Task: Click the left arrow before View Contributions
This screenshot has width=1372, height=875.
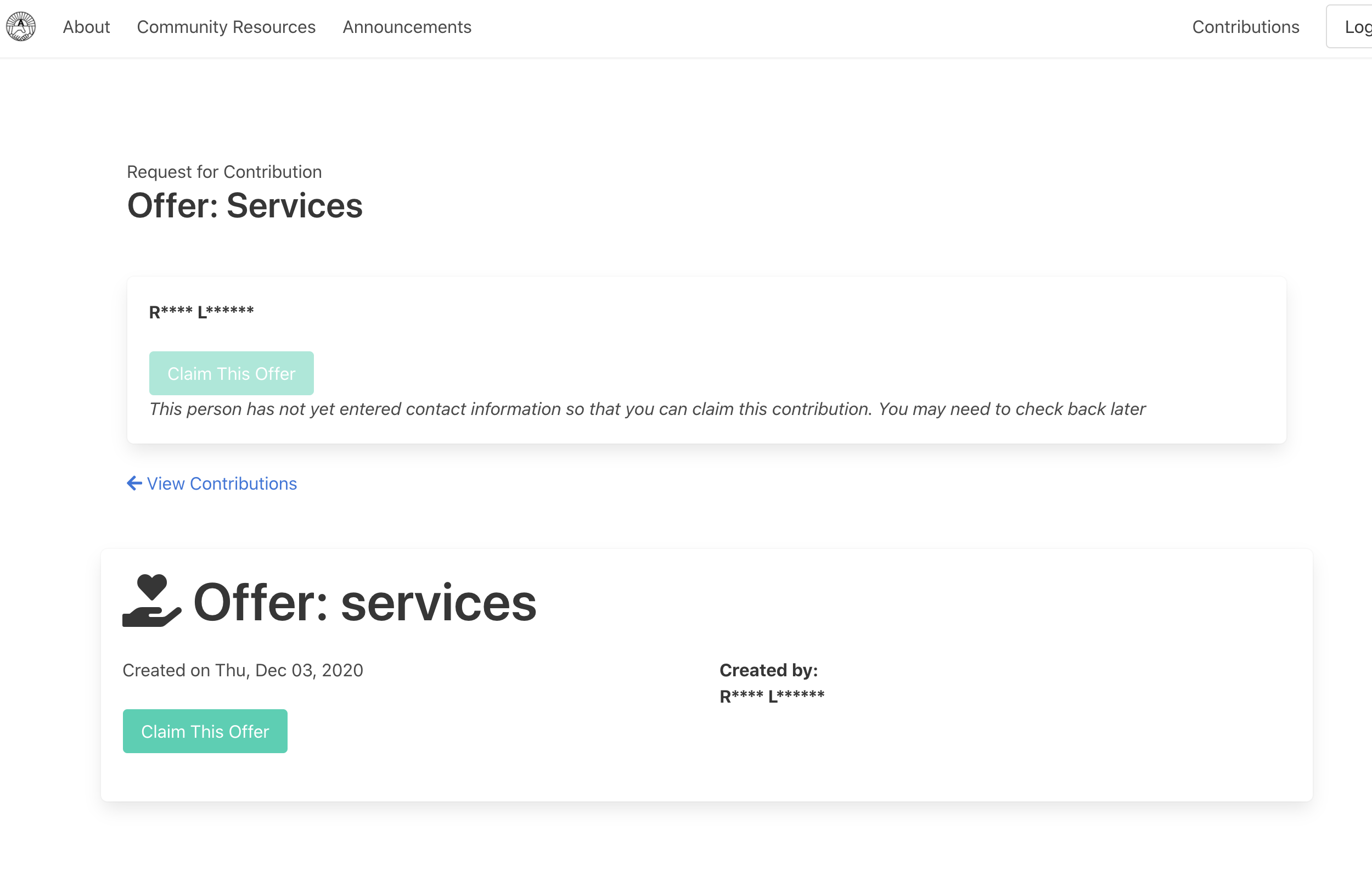Action: pyautogui.click(x=134, y=484)
